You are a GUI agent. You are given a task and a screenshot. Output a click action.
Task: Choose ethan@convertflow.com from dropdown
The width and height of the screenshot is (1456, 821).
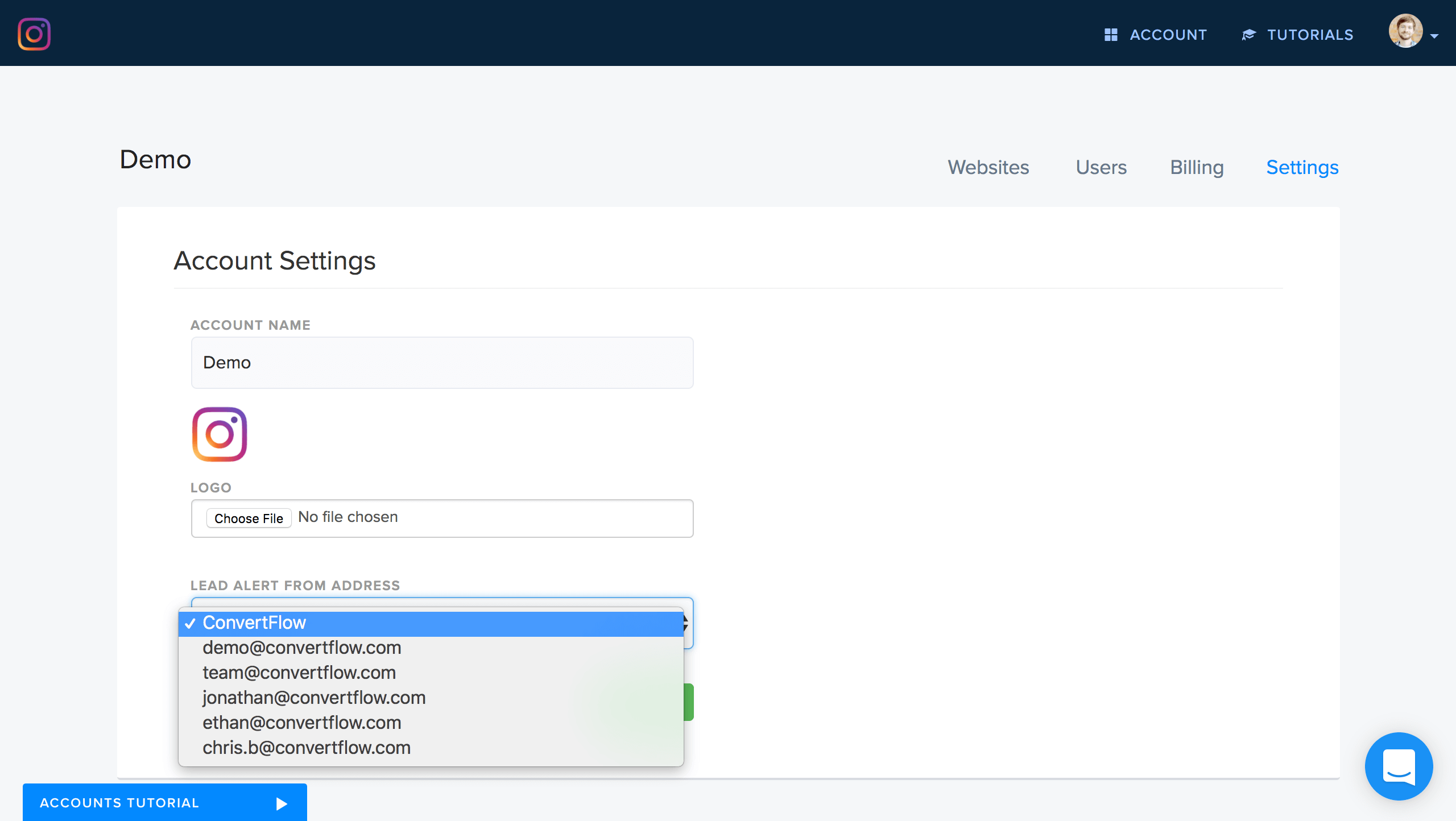[x=302, y=723]
